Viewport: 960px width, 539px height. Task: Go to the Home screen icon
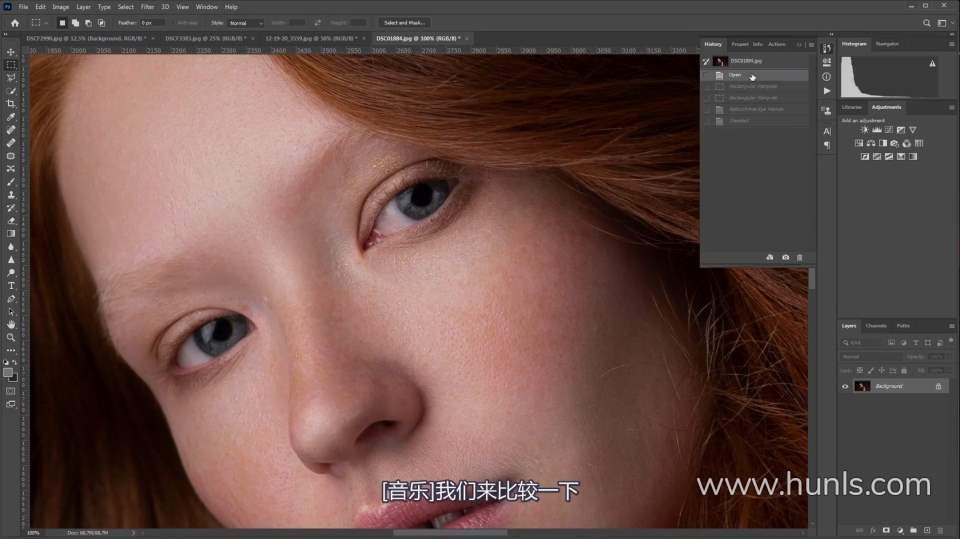point(15,23)
